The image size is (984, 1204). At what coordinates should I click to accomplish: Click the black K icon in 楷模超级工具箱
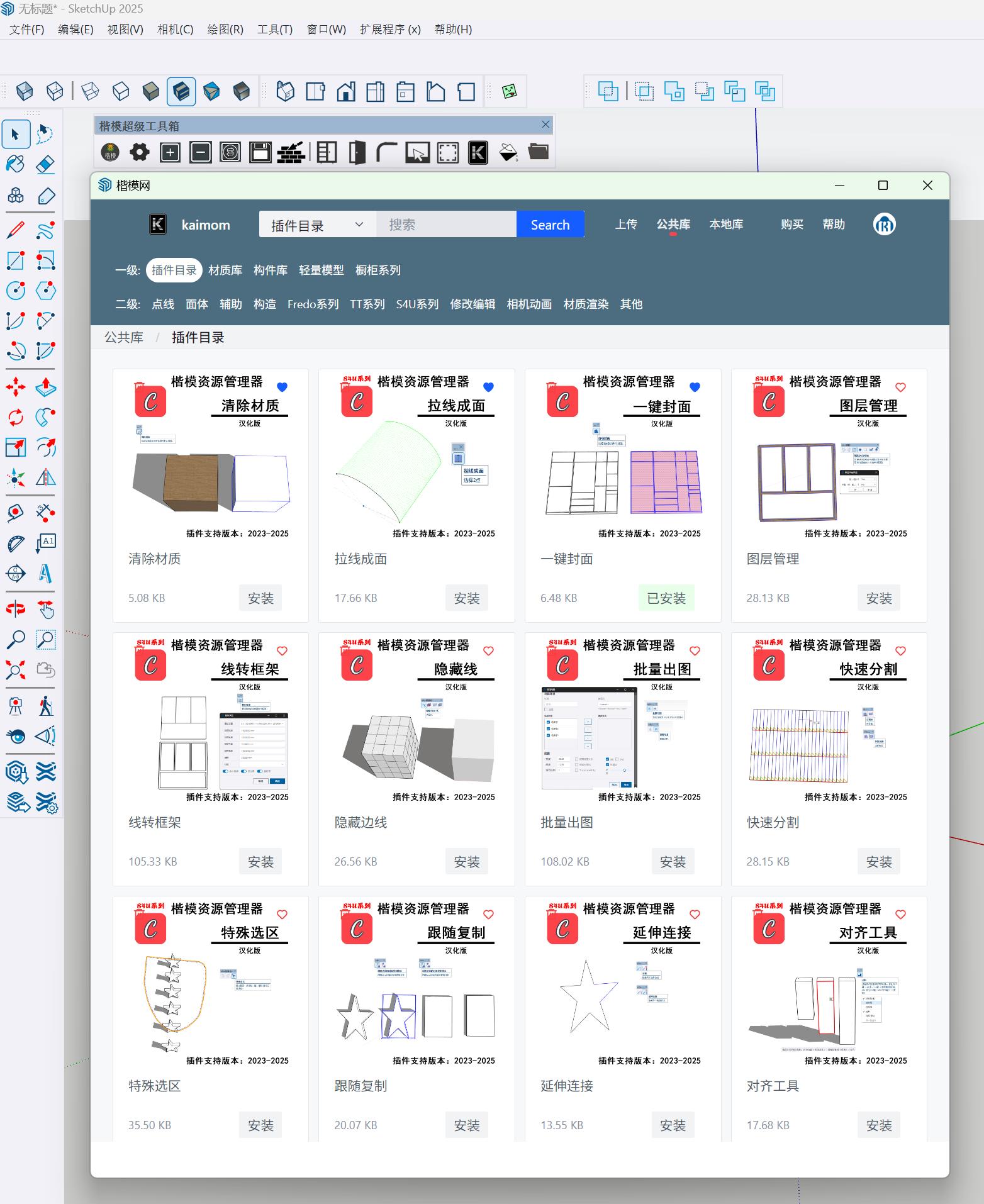tap(478, 152)
